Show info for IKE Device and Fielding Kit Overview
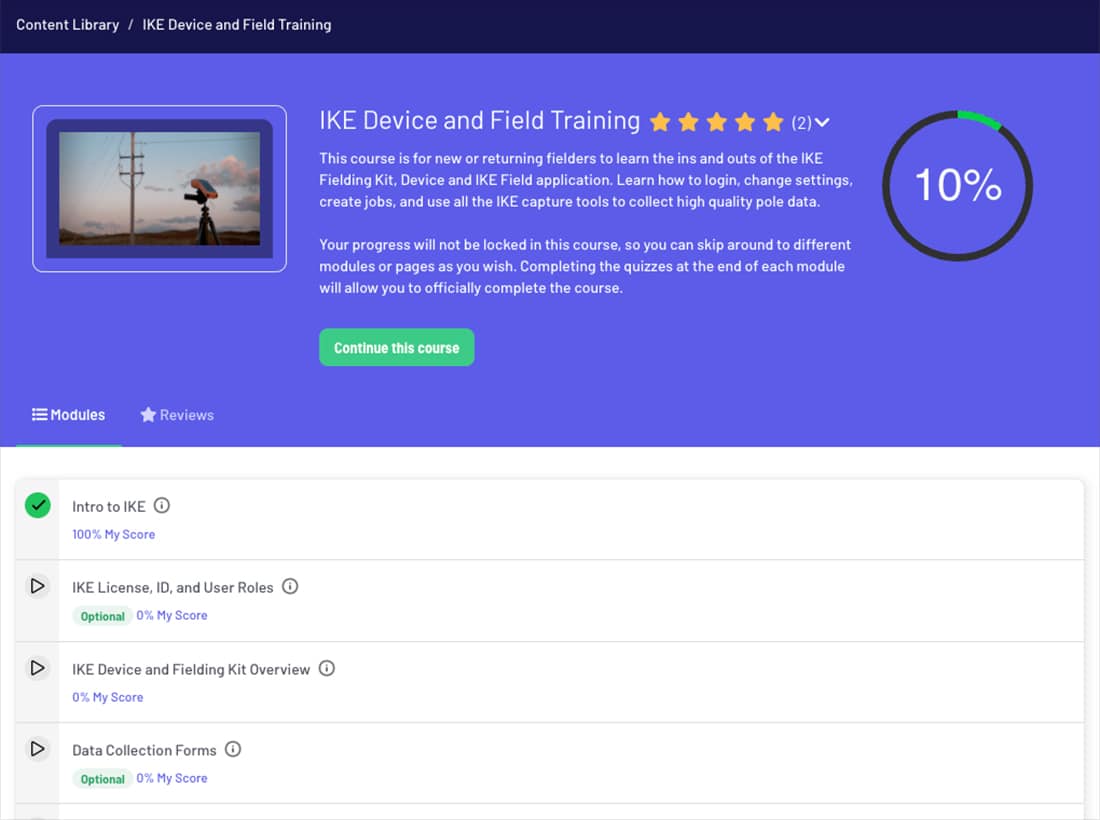This screenshot has width=1100, height=820. coord(326,668)
